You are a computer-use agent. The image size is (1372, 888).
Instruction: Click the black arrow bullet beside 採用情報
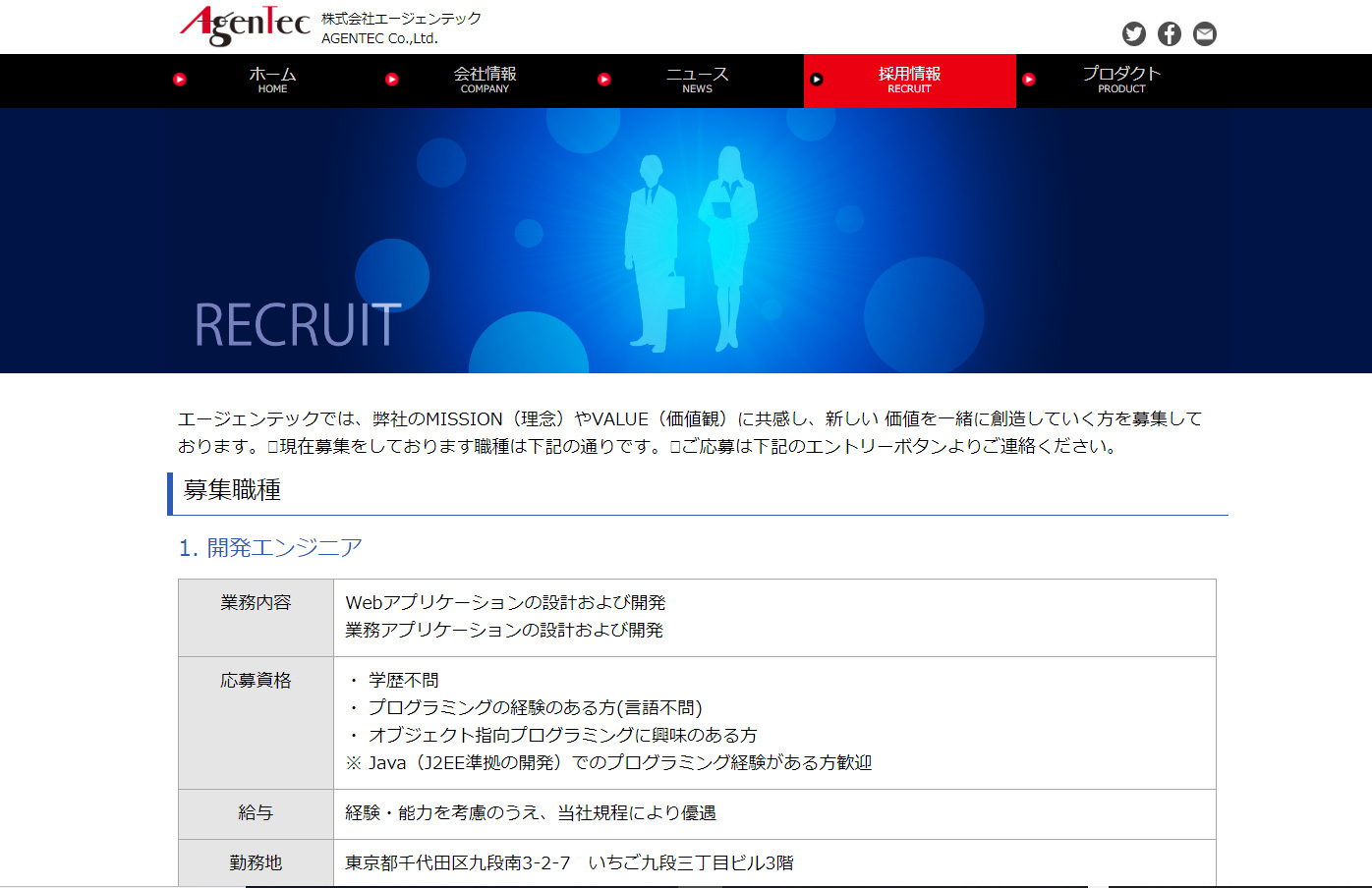[817, 80]
